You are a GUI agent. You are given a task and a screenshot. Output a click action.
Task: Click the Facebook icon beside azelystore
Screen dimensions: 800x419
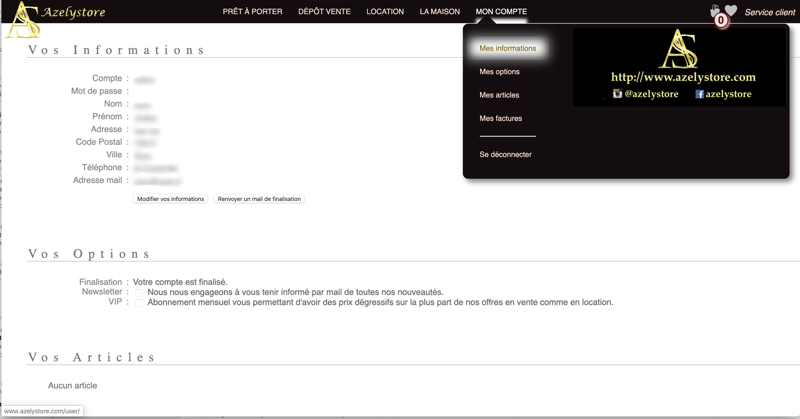tap(699, 94)
